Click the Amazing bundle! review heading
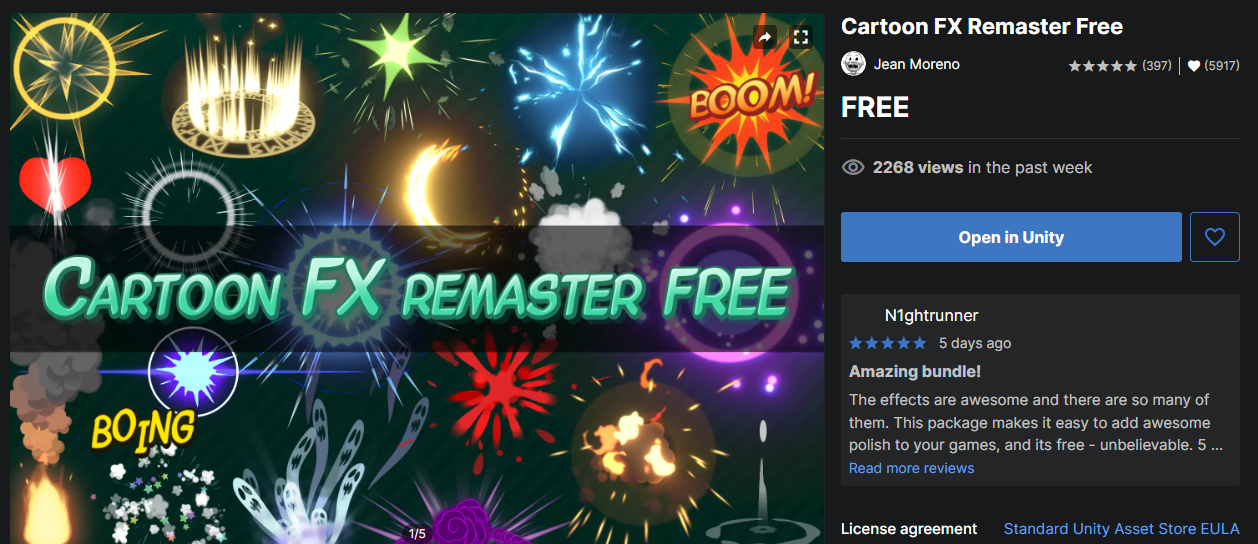 pyautogui.click(x=915, y=372)
